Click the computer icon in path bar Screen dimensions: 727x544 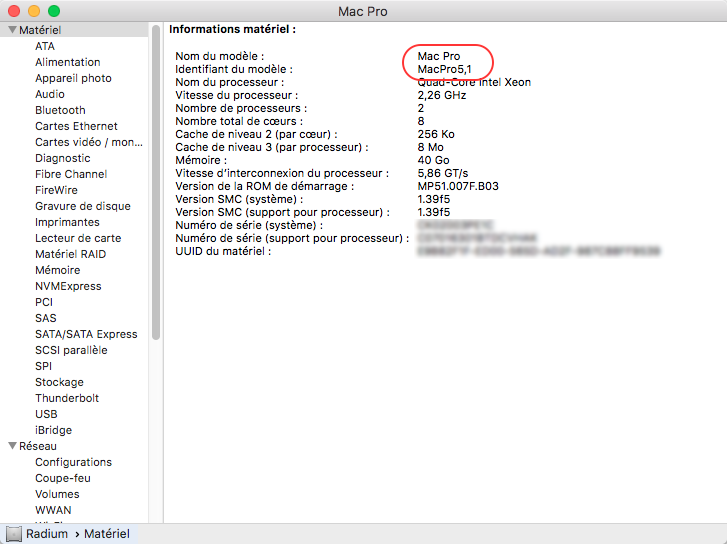14,534
